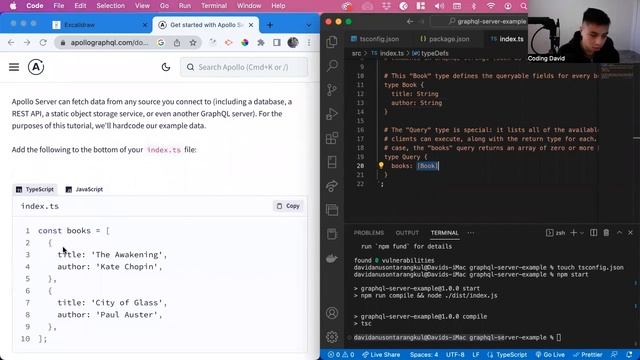This screenshot has width=640, height=360.
Task: Open the errors and warnings status item
Action: click(x=341, y=355)
